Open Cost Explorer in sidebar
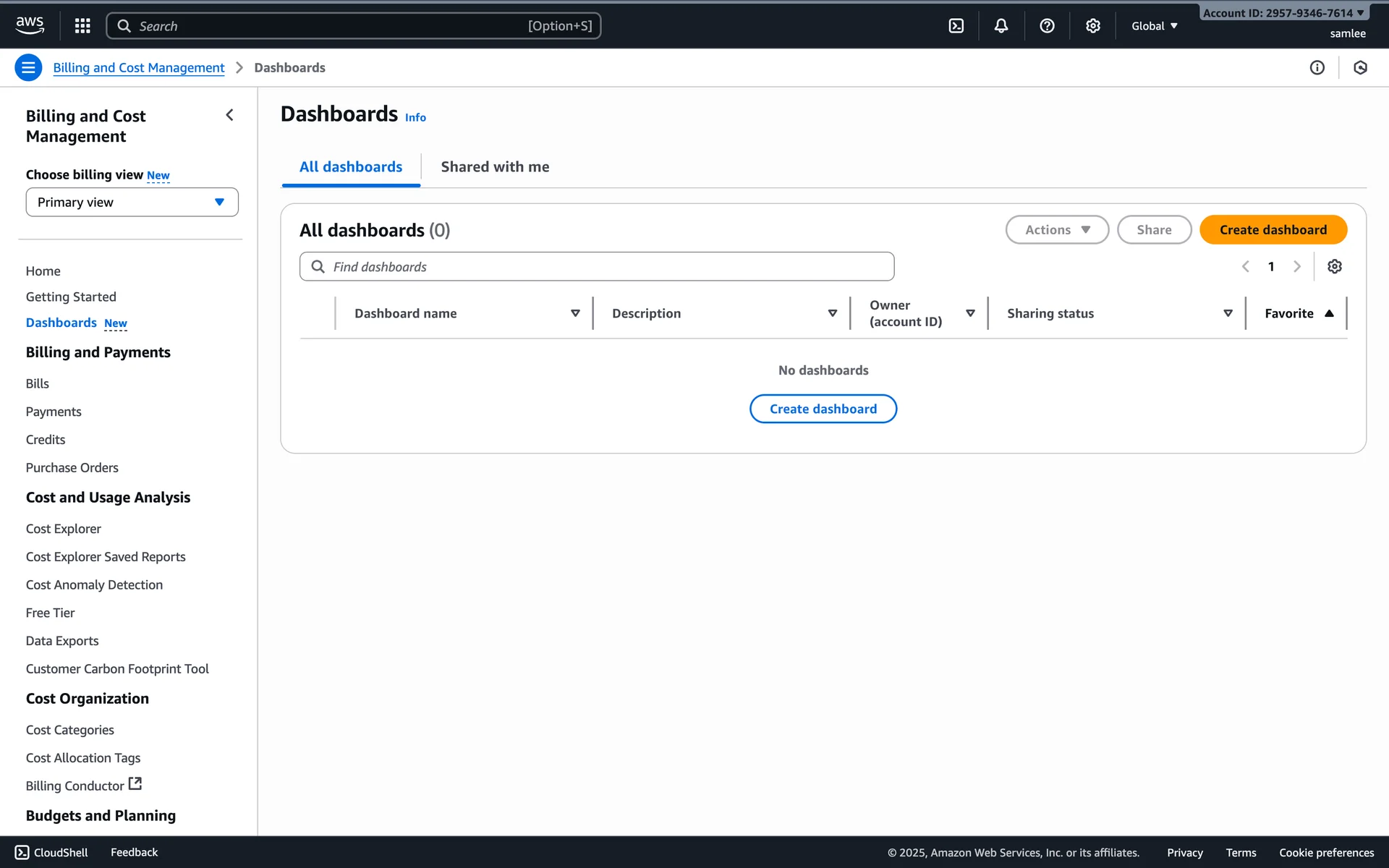 coord(64,529)
